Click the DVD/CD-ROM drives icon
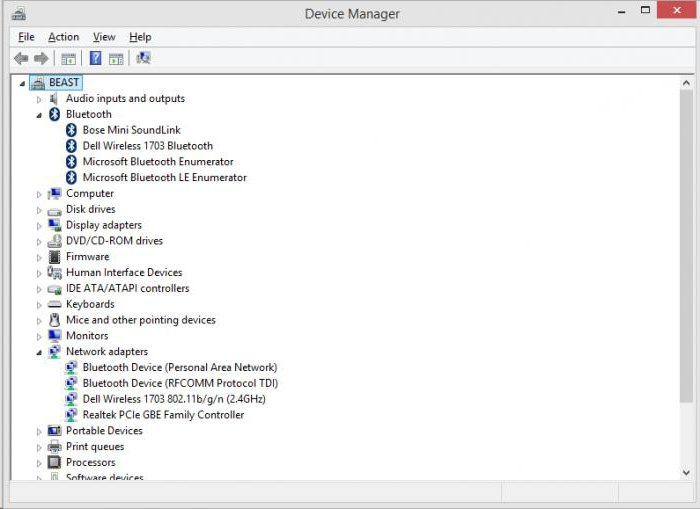Viewport: 700px width, 509px height. coord(54,241)
